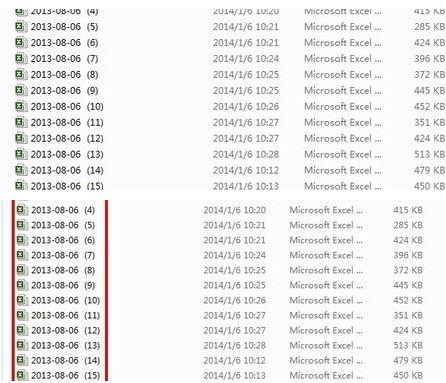This screenshot has height=383, width=446.
Task: Click Excel icon of 2013-08-06 (10) in upper list
Action: pos(21,106)
